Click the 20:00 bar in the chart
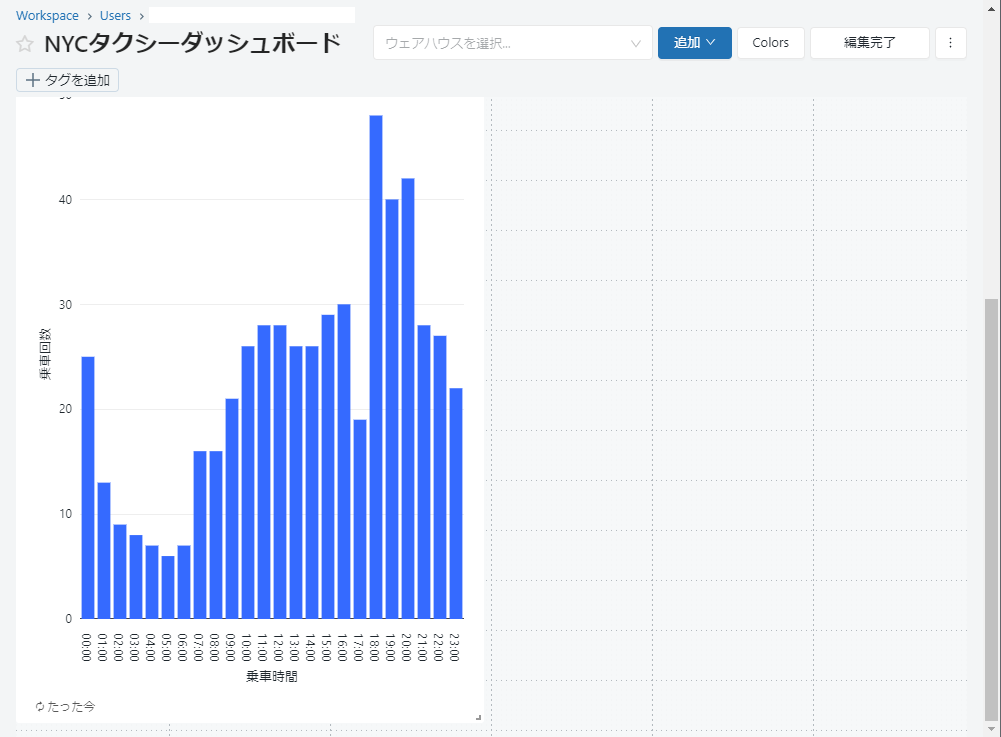This screenshot has width=1001, height=737. [408, 398]
